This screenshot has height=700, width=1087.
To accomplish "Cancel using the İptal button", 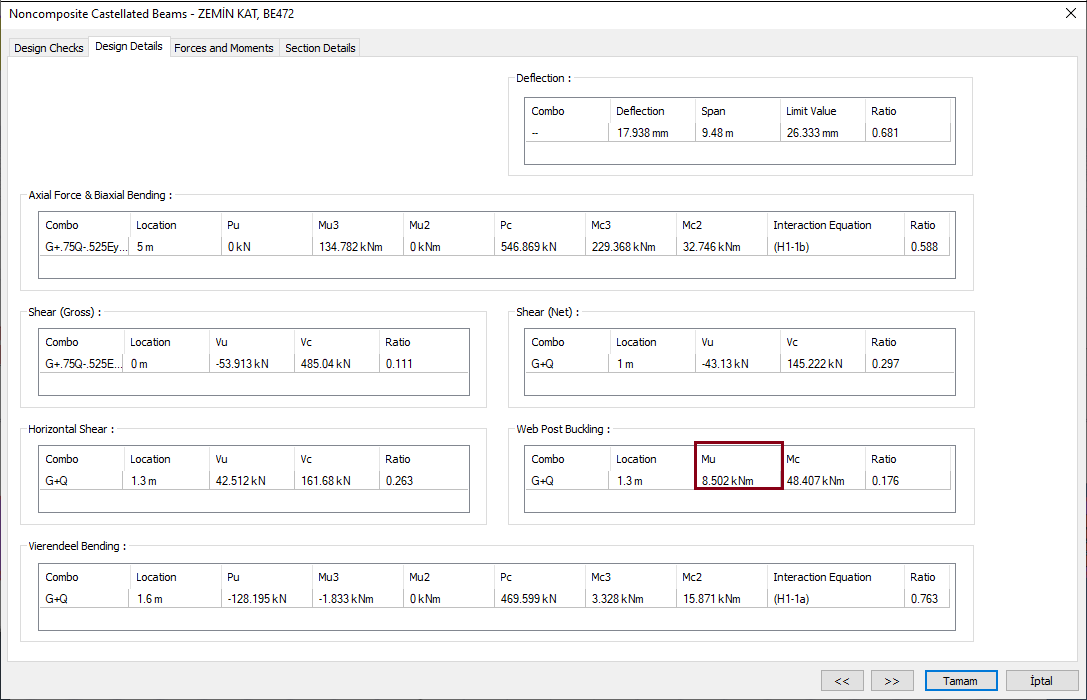I will point(1042,680).
